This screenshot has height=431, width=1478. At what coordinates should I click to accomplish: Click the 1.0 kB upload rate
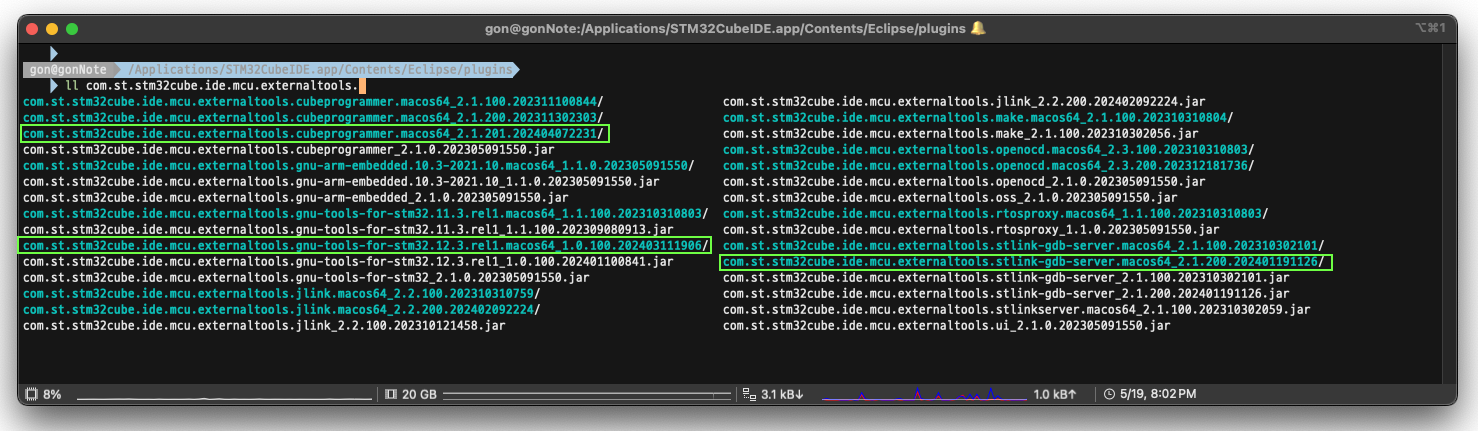click(1055, 394)
